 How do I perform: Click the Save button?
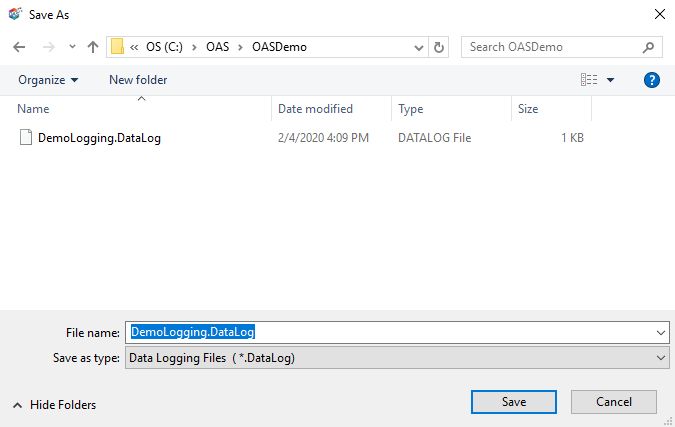coord(514,402)
